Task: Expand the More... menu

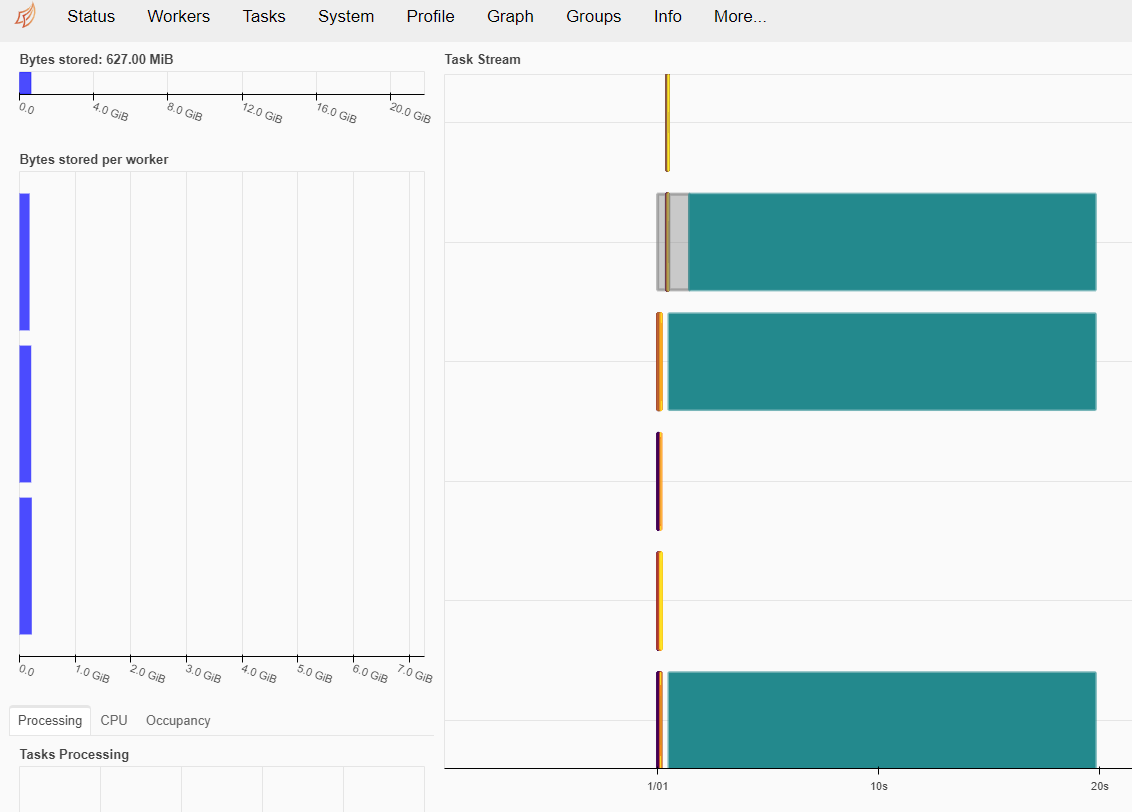Action: pos(740,17)
